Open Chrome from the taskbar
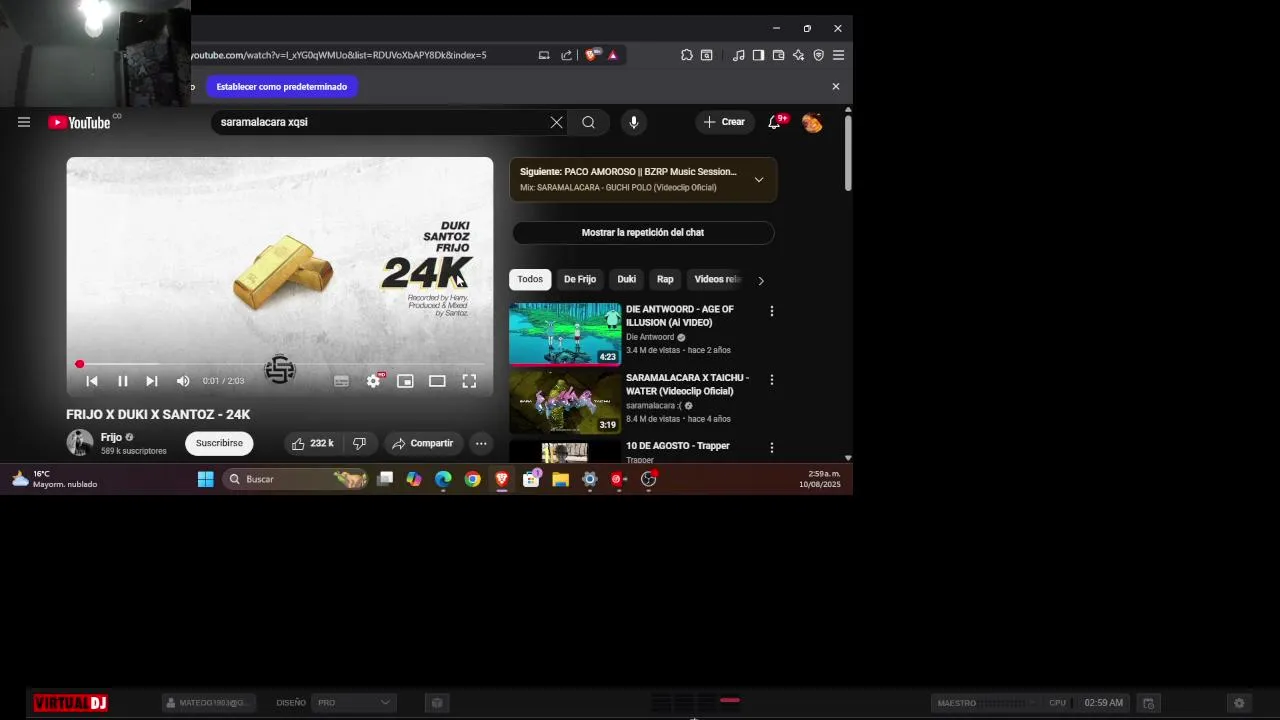This screenshot has width=1280, height=720. [x=472, y=479]
